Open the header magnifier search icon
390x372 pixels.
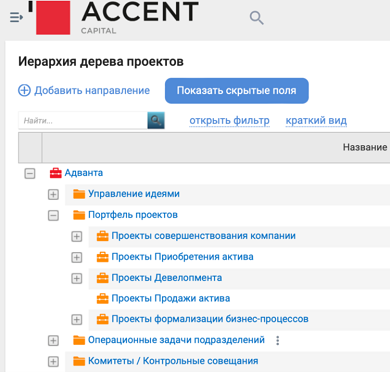click(x=257, y=18)
